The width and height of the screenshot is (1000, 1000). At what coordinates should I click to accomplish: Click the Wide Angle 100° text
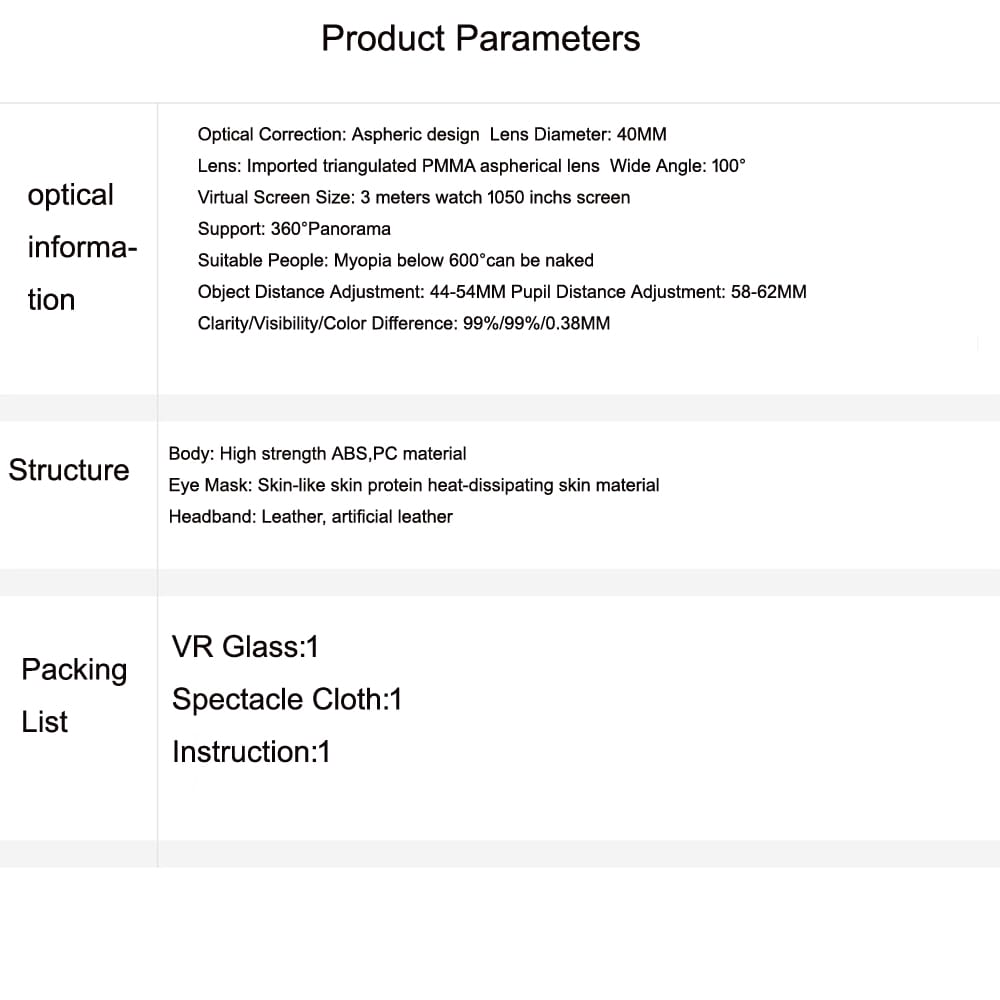tap(678, 166)
